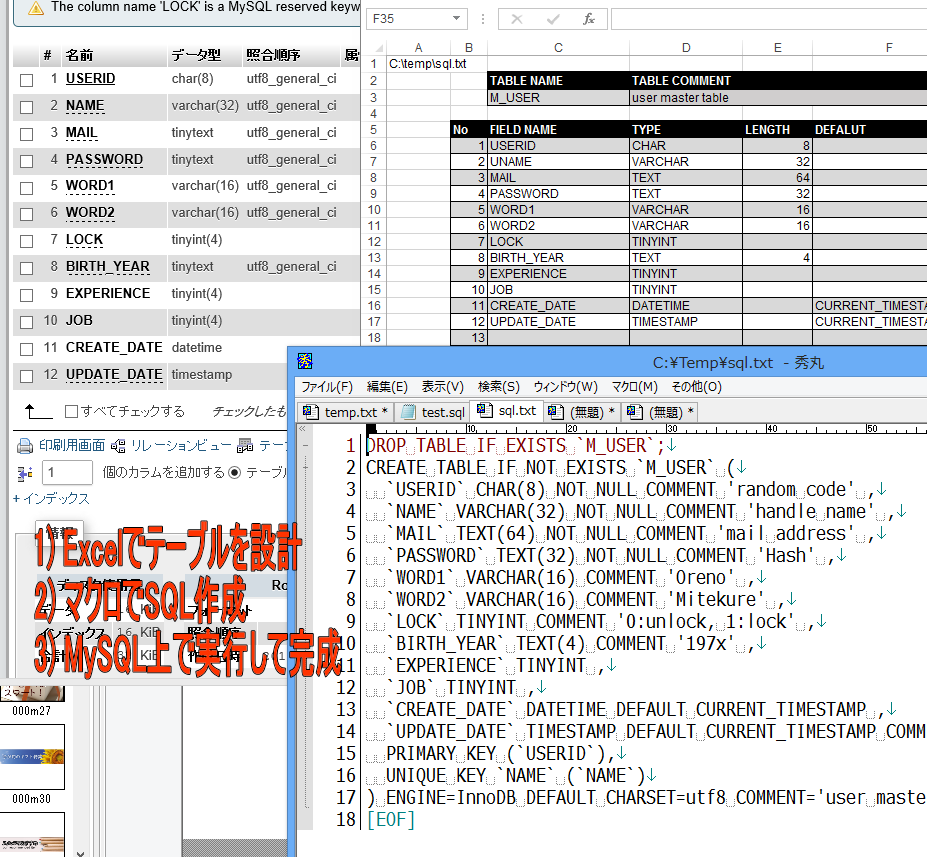Image resolution: width=927 pixels, height=857 pixels.
Task: Click the printer icon beside 印刷用画面
Action: (26, 445)
